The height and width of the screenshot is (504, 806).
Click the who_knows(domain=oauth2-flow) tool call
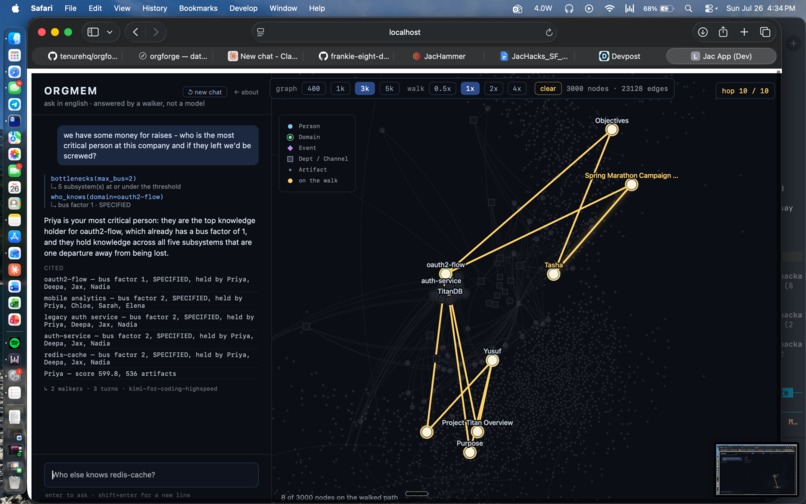tap(107, 196)
